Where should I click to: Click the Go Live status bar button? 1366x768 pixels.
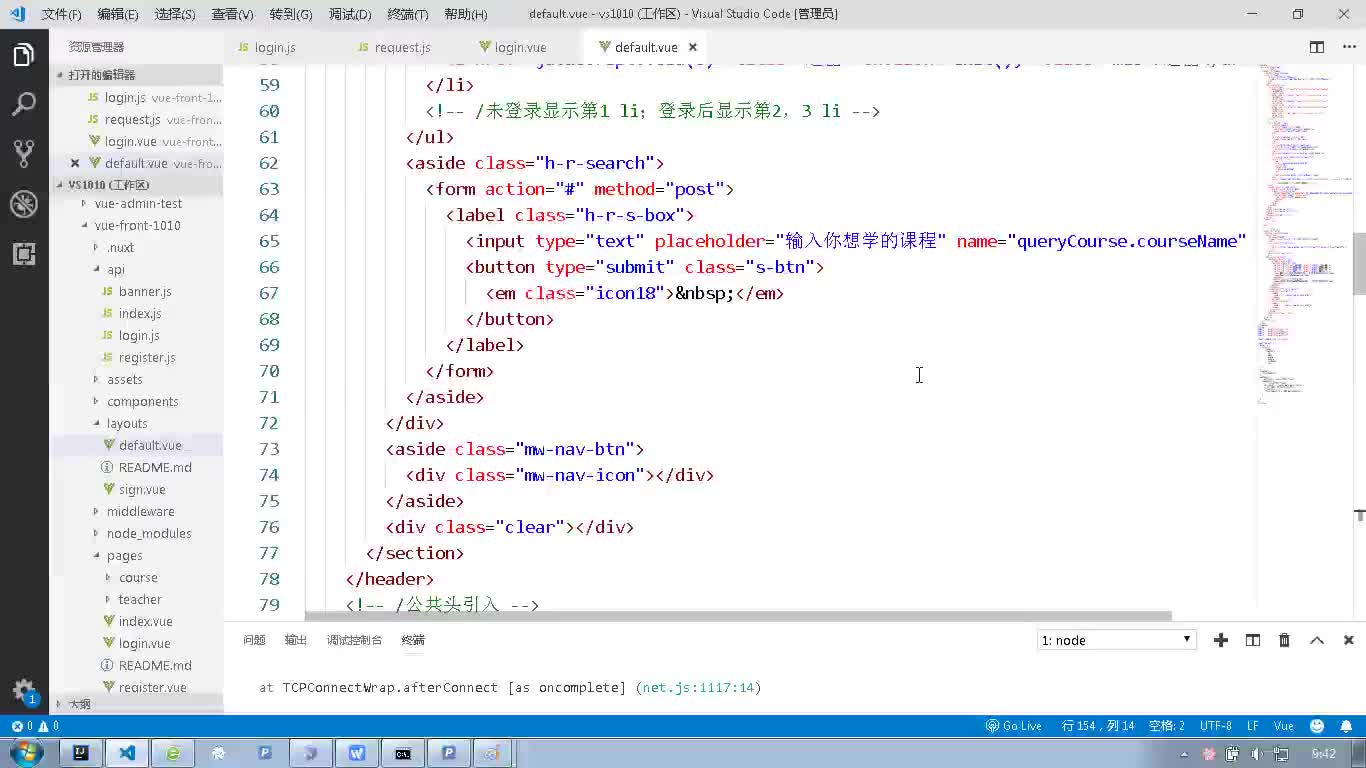click(1014, 726)
